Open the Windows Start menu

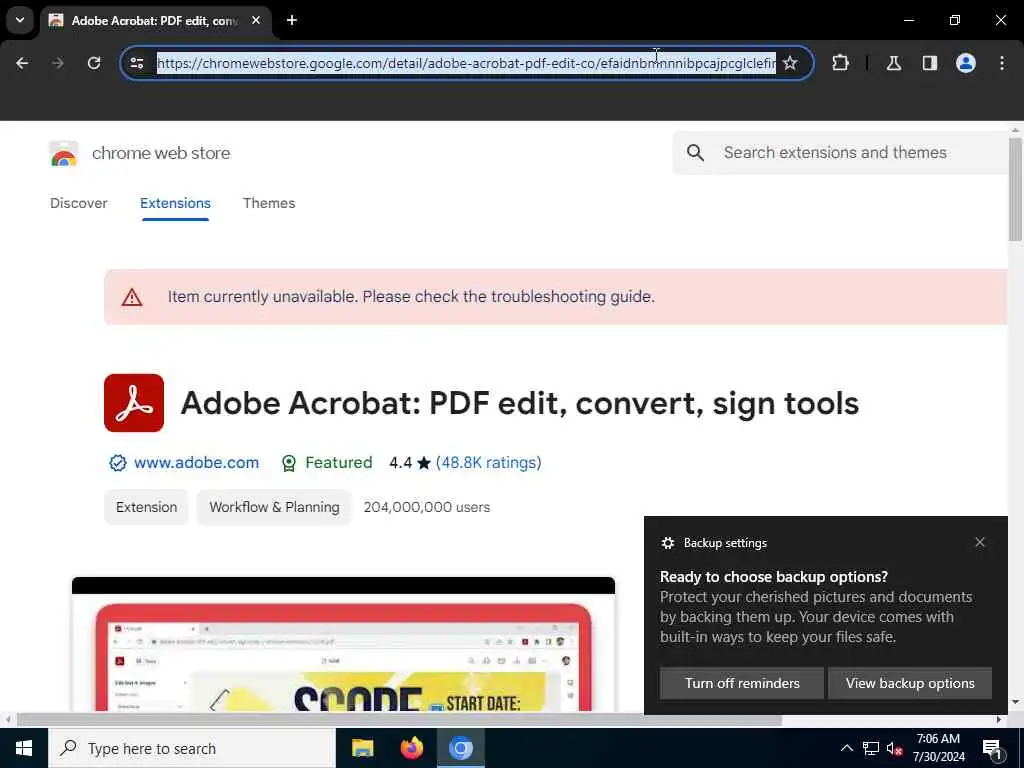click(24, 748)
